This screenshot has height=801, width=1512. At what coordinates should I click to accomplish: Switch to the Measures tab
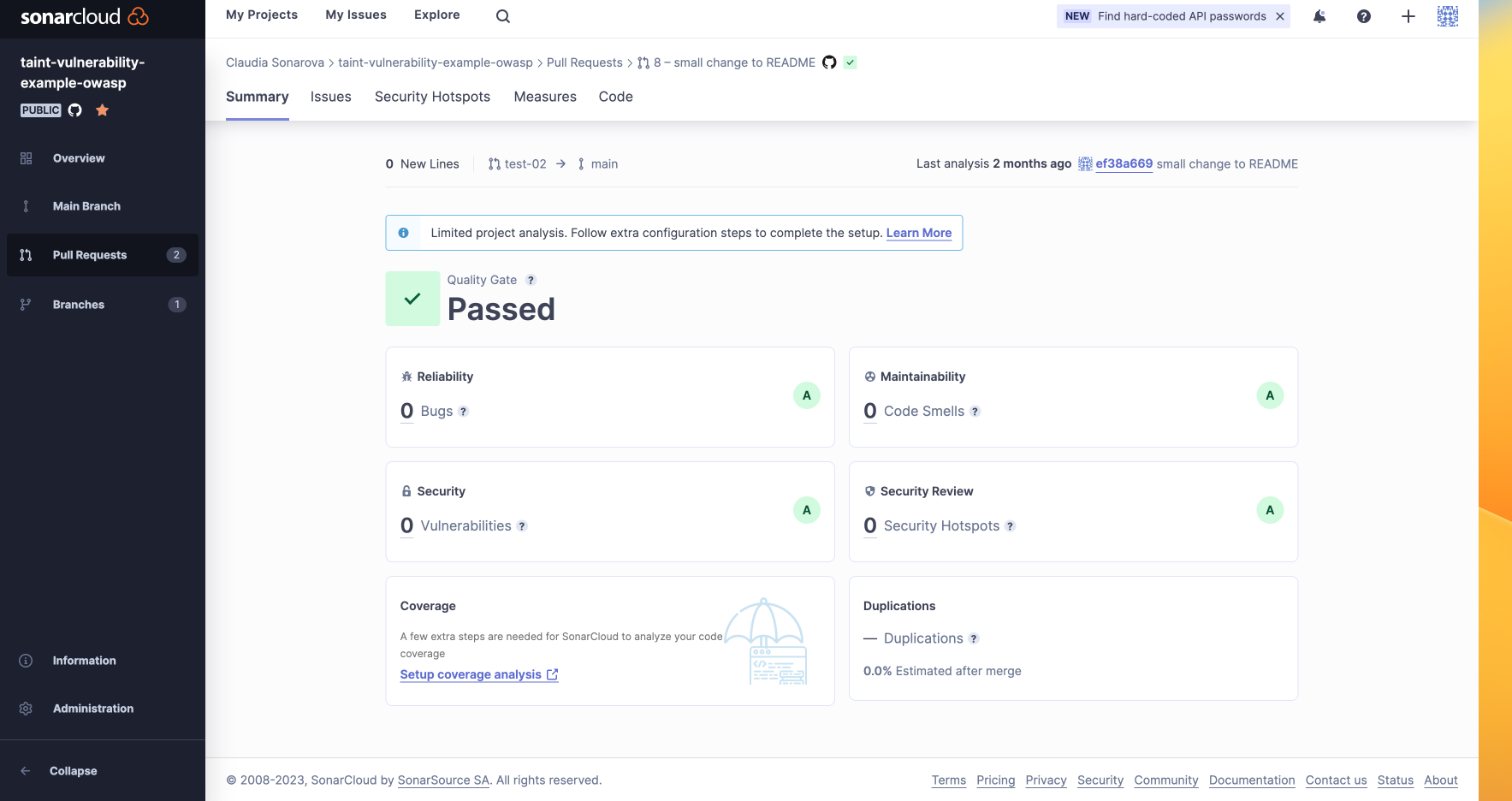[x=545, y=97]
